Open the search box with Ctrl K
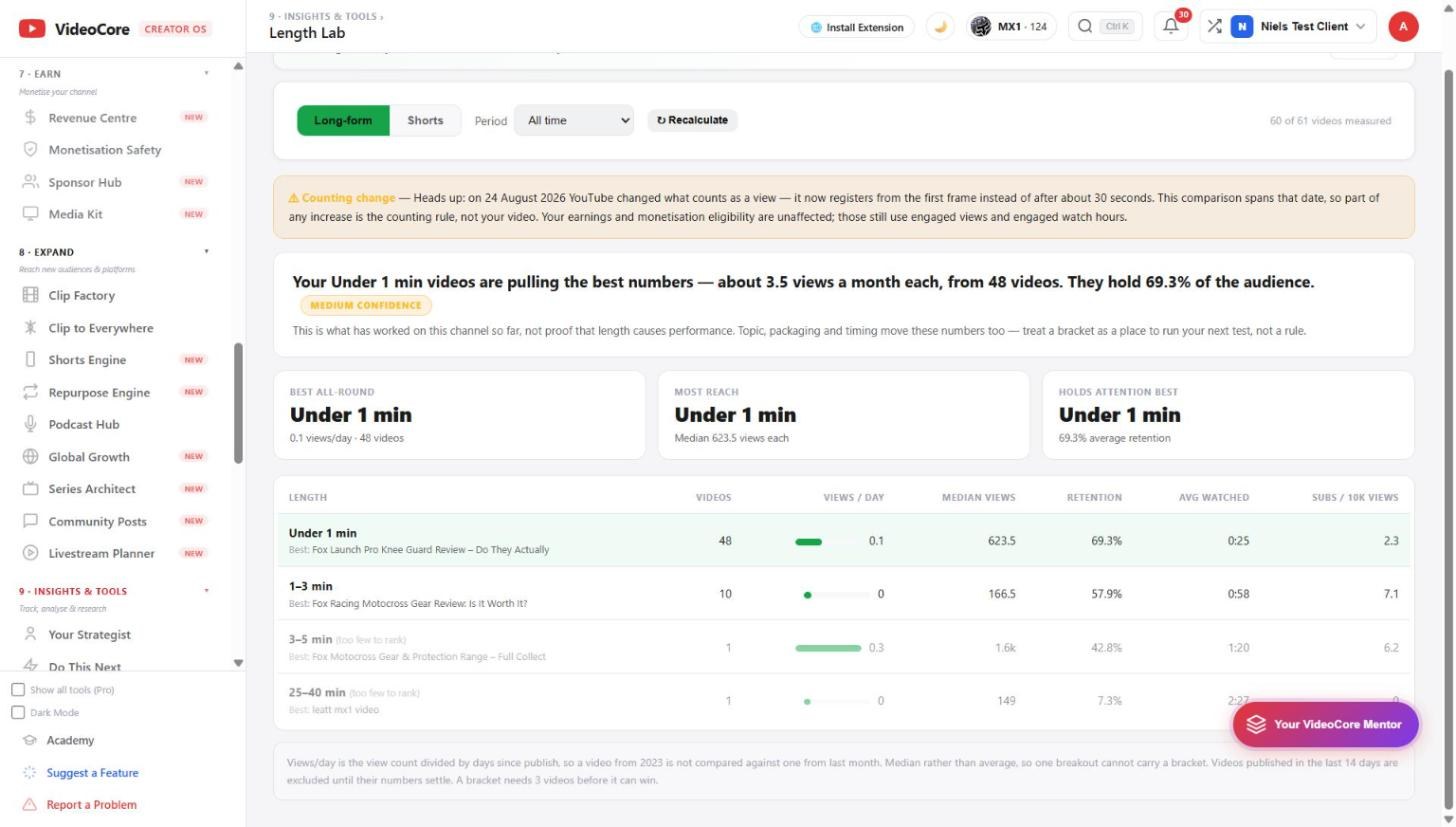This screenshot has width=1456, height=827. pyautogui.click(x=1103, y=27)
